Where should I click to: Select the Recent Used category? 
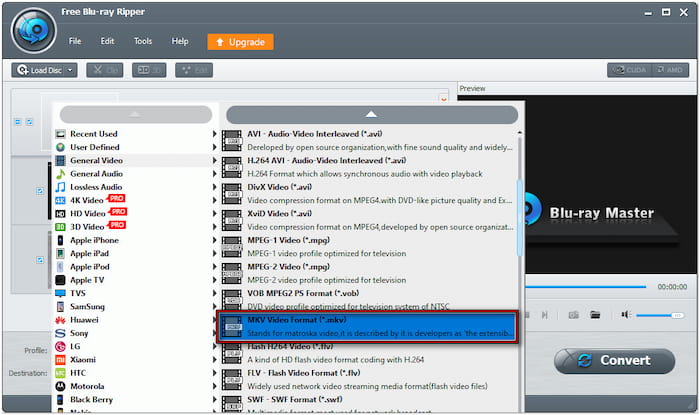point(135,134)
